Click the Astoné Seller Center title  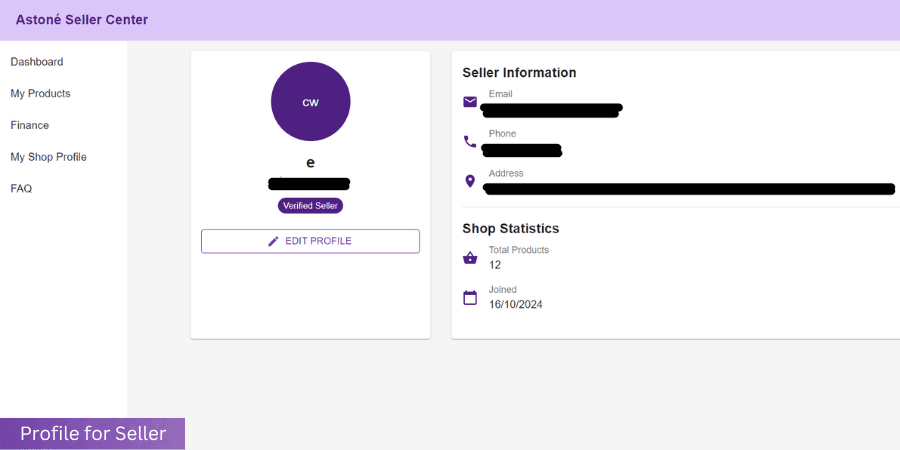coord(82,20)
